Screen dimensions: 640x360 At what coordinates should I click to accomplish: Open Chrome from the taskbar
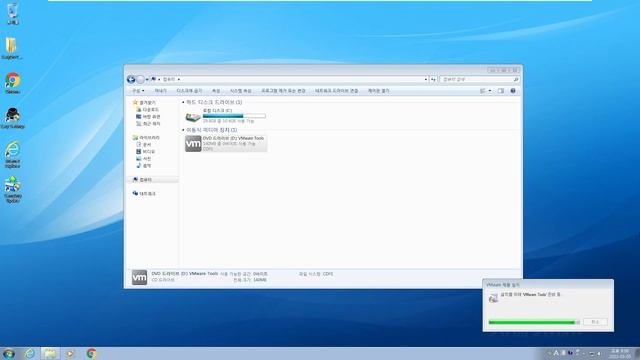pos(91,353)
